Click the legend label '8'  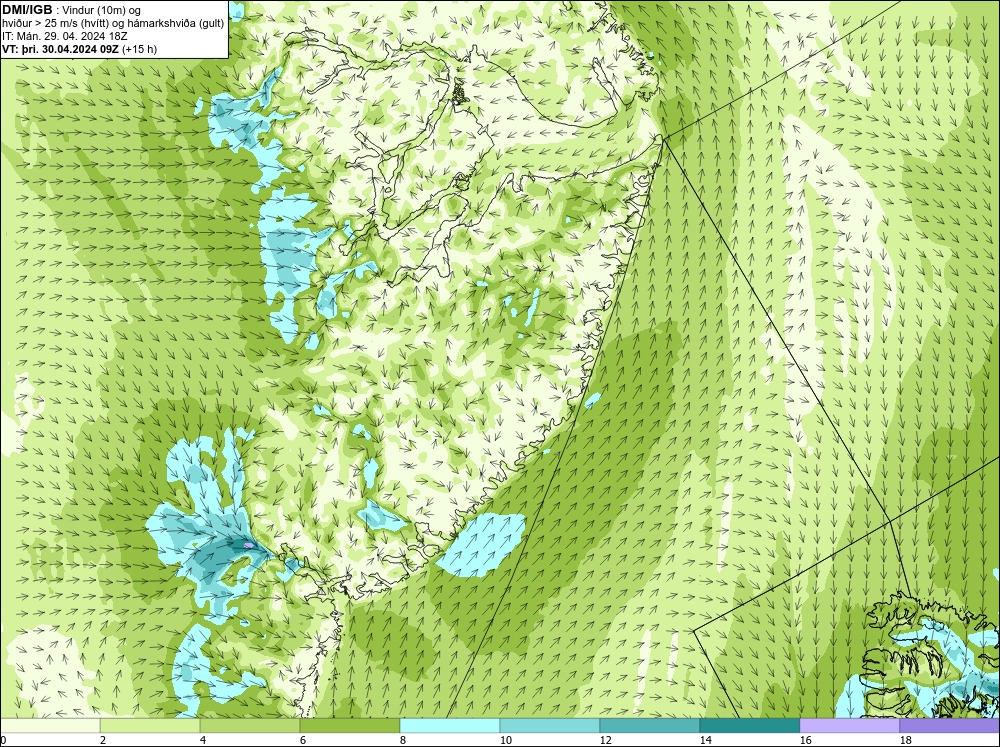tap(403, 740)
